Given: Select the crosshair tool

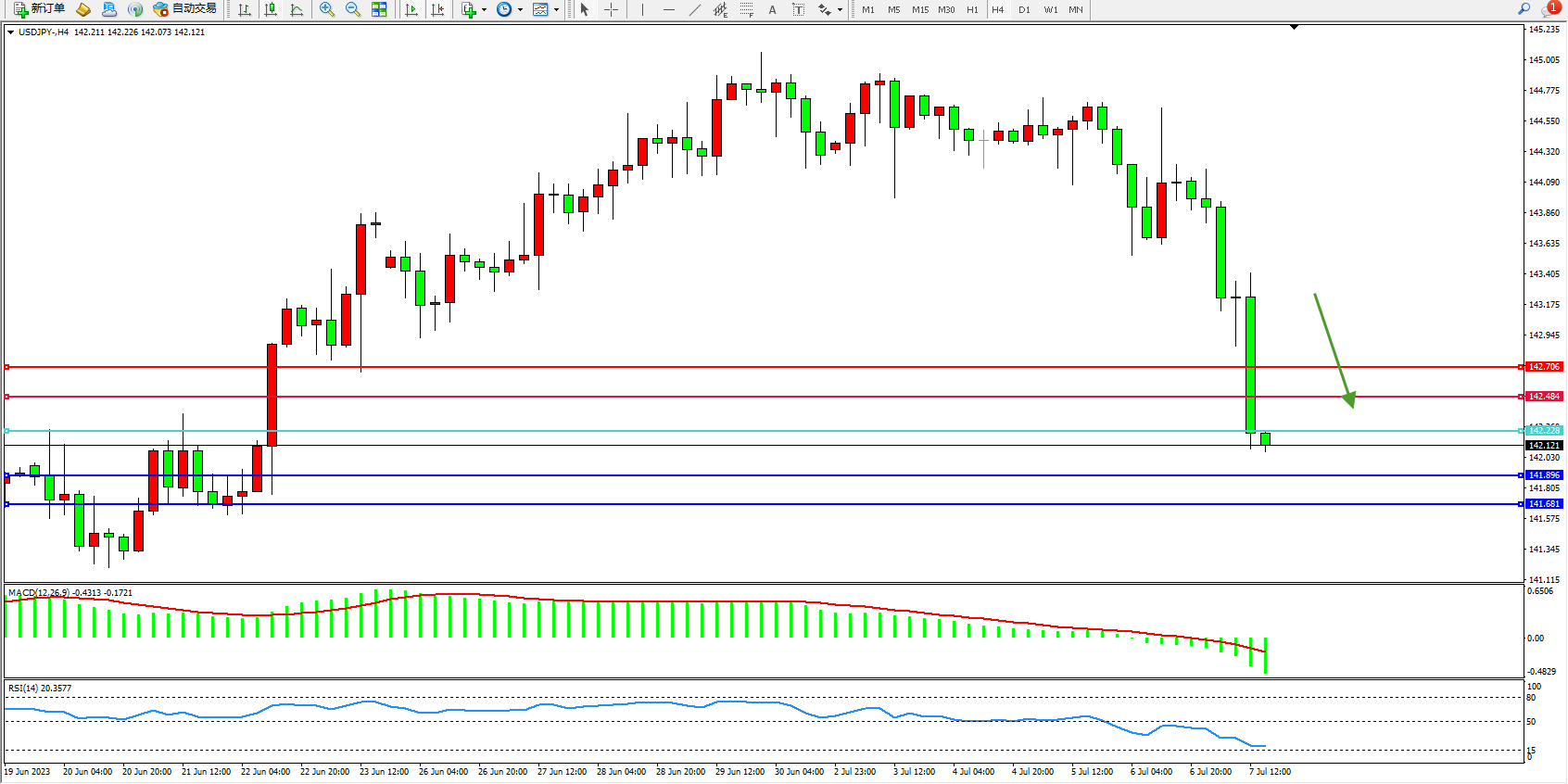Looking at the screenshot, I should tap(612, 9).
